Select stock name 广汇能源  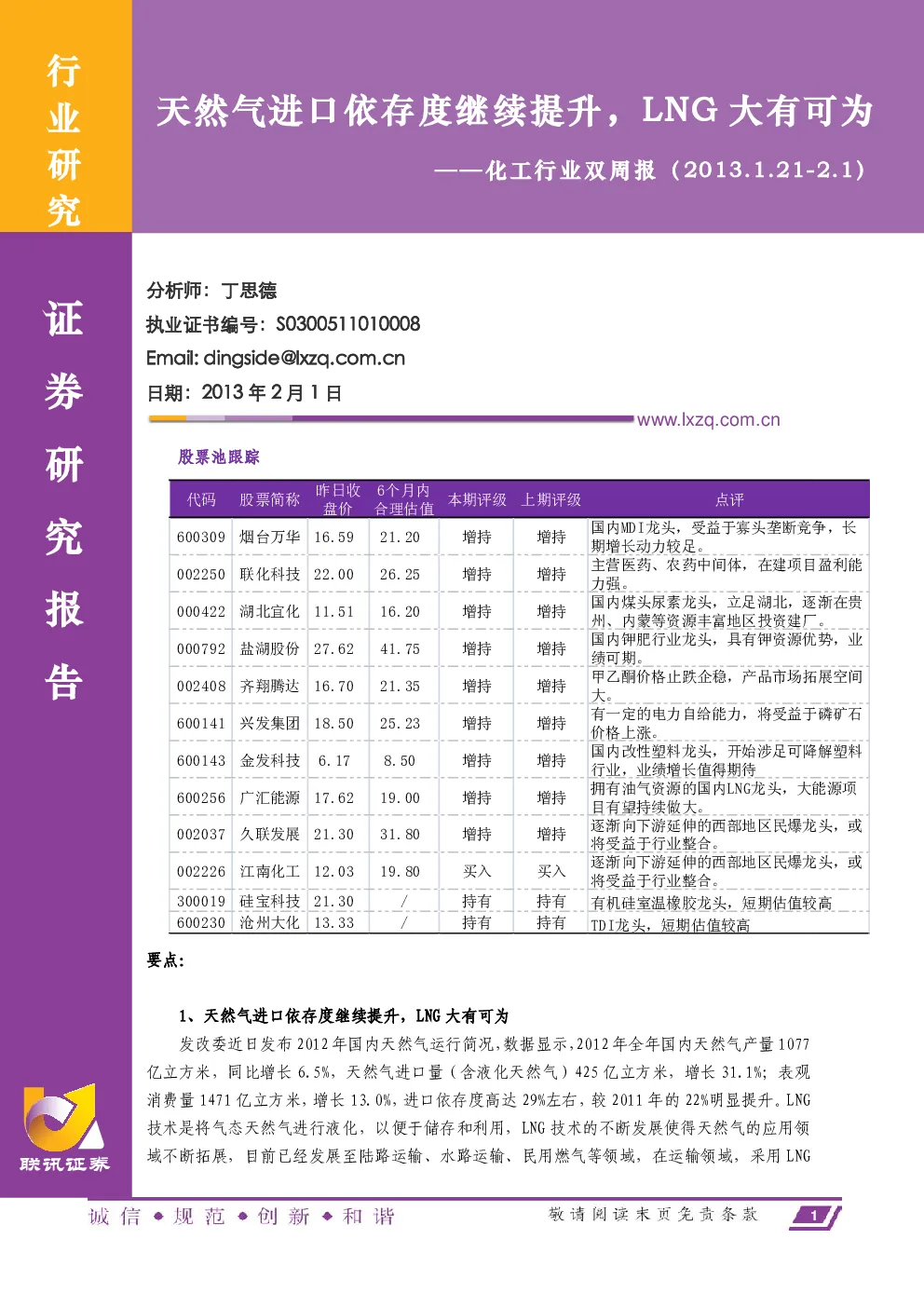click(x=269, y=797)
